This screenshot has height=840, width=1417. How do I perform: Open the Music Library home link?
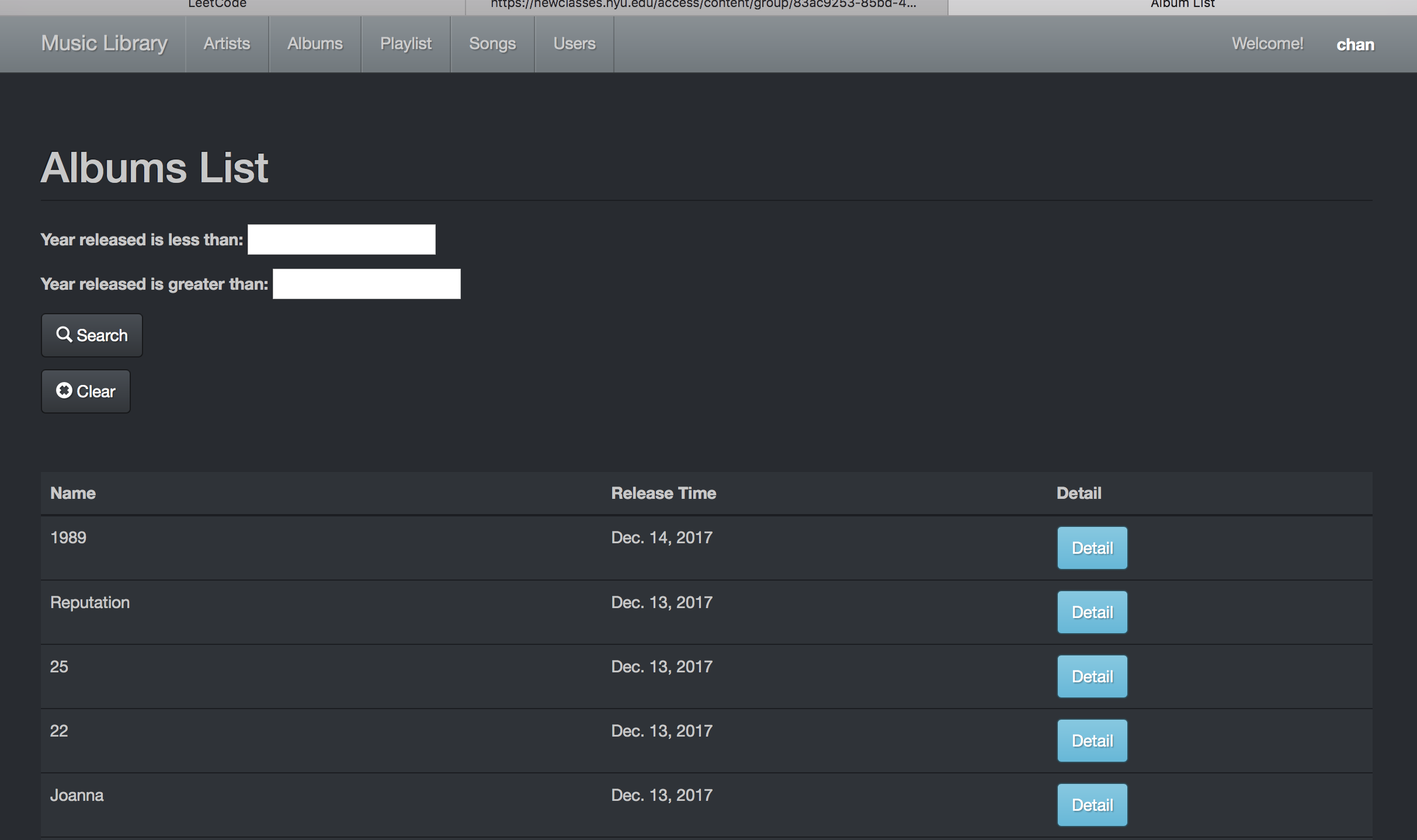point(104,44)
